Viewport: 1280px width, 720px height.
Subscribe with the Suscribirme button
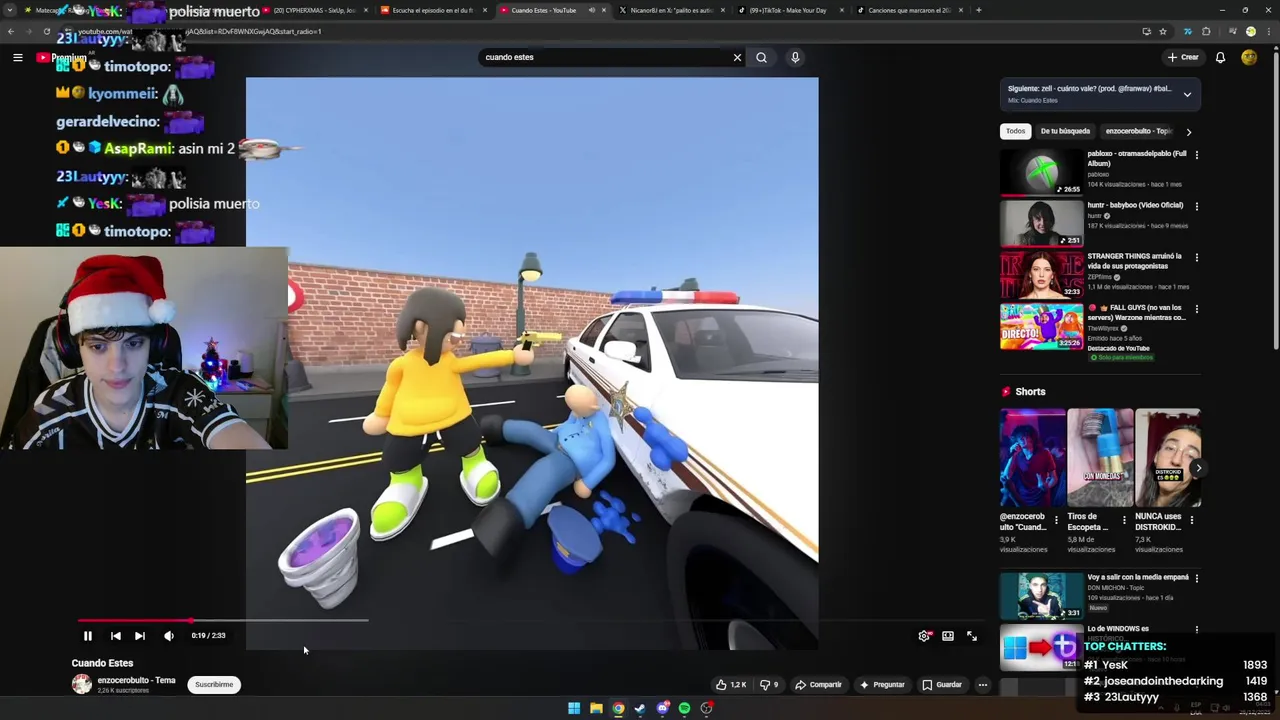pyautogui.click(x=214, y=685)
